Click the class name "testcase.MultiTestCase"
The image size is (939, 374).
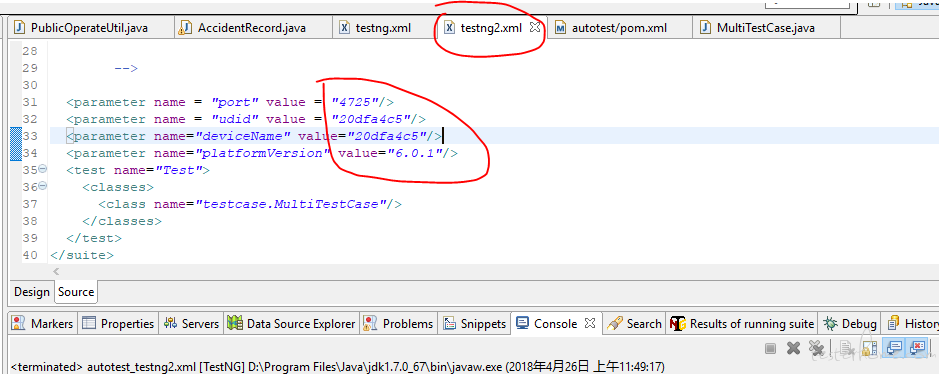coord(290,204)
